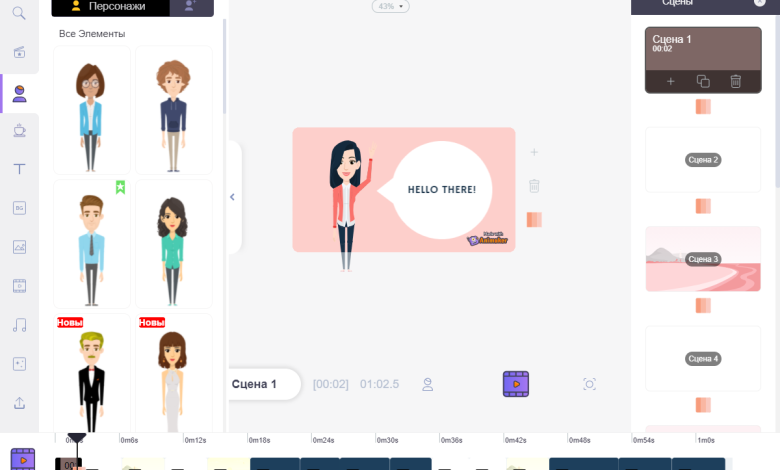Open the upload icon in sidebar

19,403
